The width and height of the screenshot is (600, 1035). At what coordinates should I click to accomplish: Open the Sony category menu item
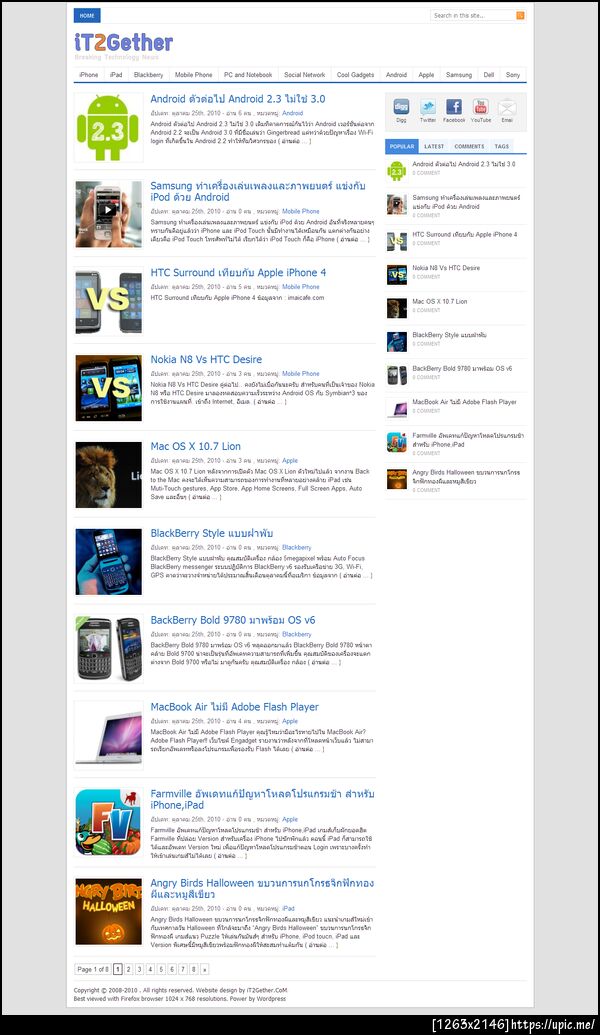(x=513, y=75)
